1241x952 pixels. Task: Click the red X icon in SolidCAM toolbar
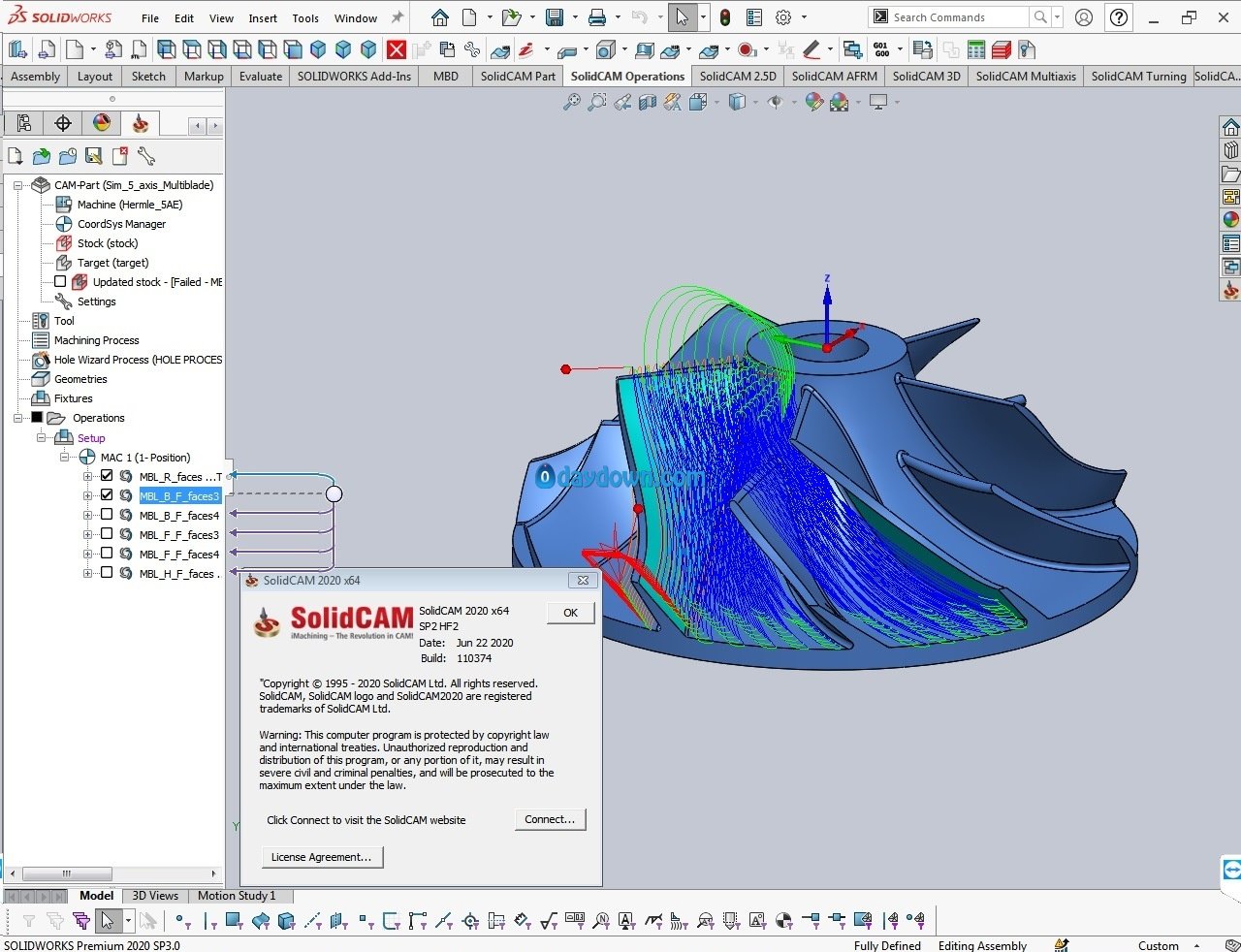[397, 49]
